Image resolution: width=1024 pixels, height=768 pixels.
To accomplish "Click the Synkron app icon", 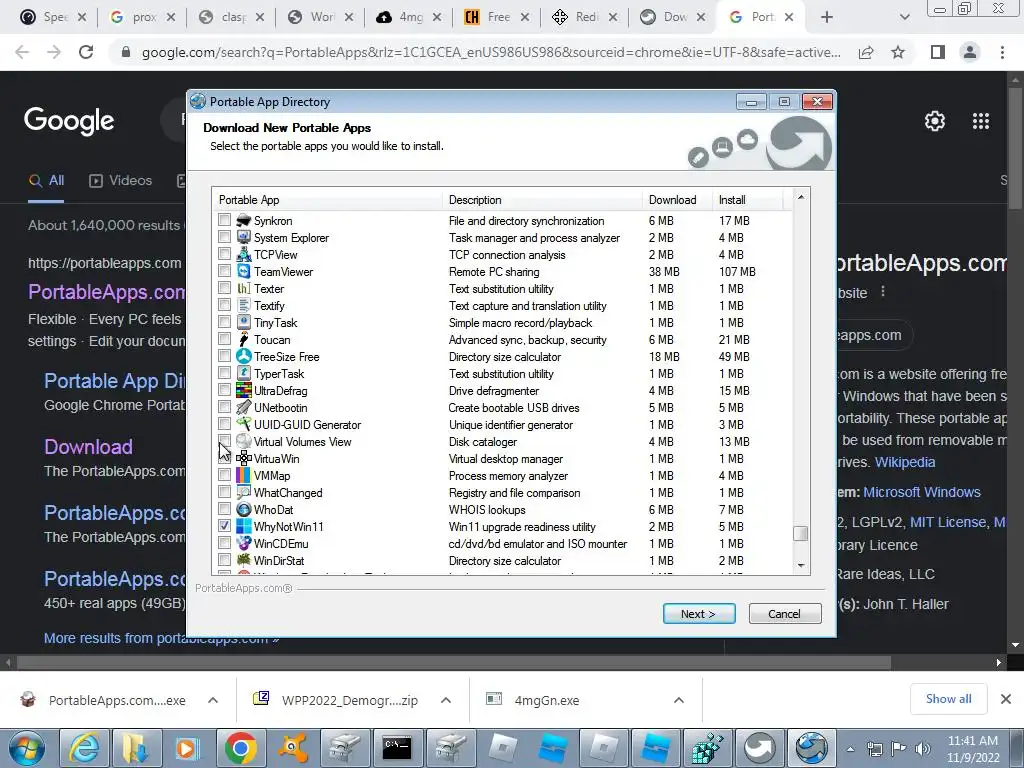I will coord(244,221).
